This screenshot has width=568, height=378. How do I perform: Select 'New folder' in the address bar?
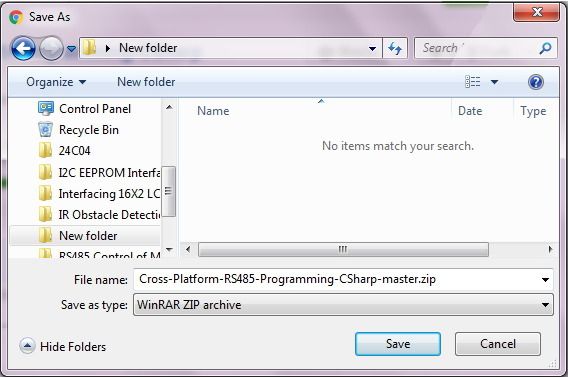148,48
